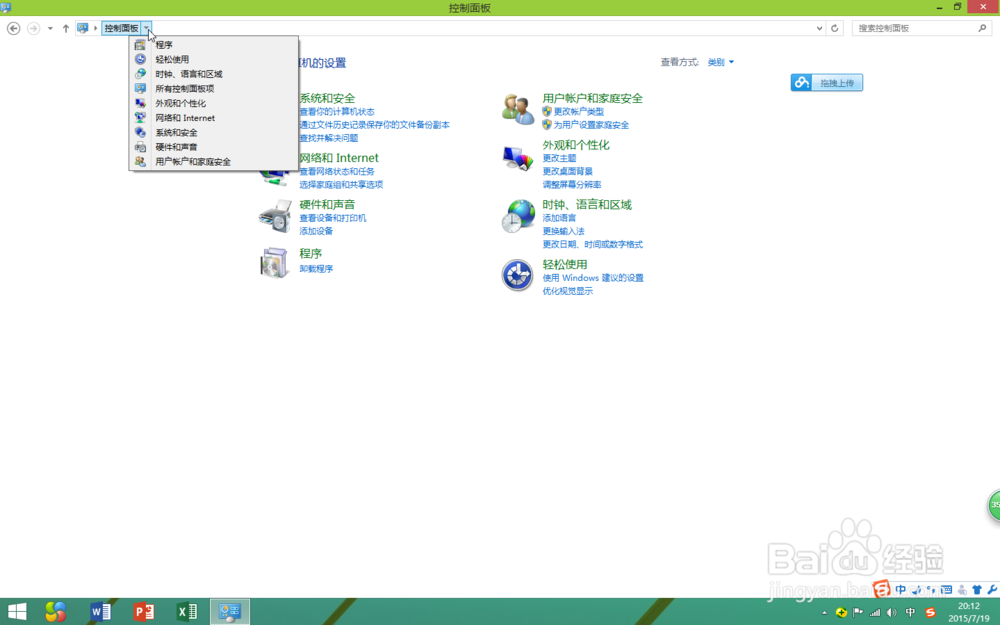1000x625 pixels.
Task: Click the 硬件和声音 printer icon
Action: tap(274, 216)
